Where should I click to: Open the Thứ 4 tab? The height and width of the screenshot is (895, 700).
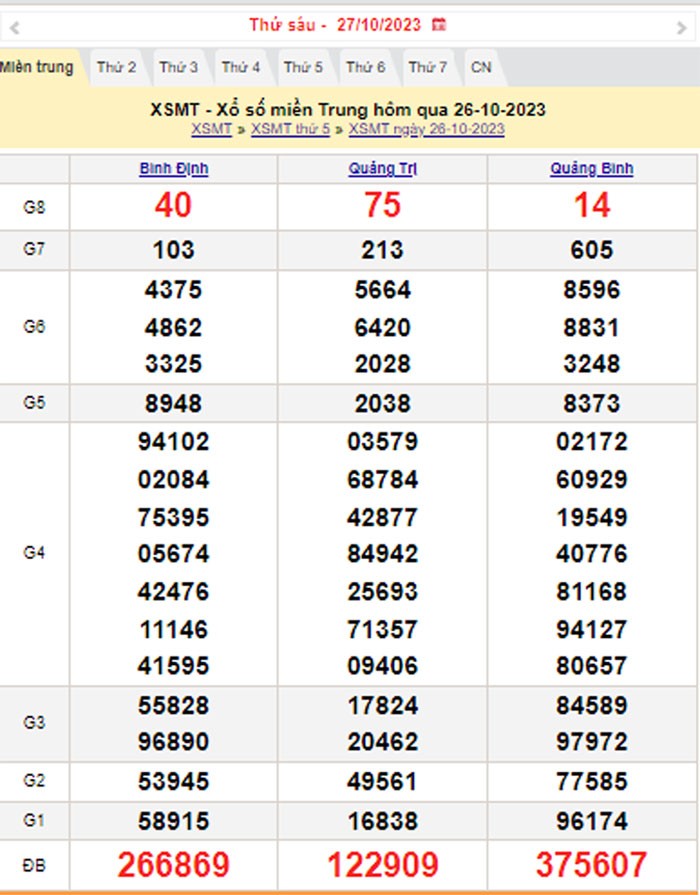[x=240, y=67]
